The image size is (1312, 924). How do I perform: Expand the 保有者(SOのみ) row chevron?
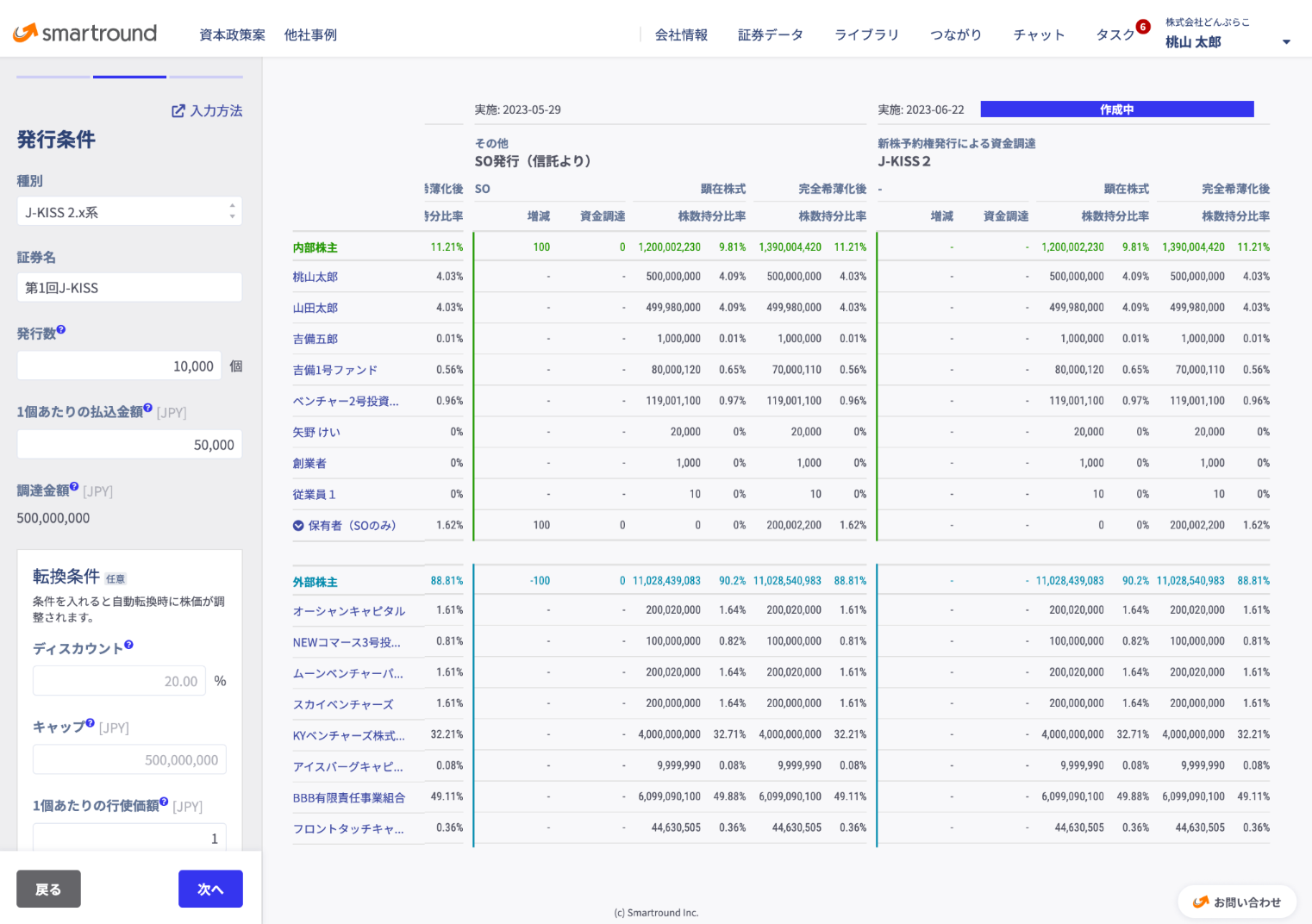(x=298, y=526)
